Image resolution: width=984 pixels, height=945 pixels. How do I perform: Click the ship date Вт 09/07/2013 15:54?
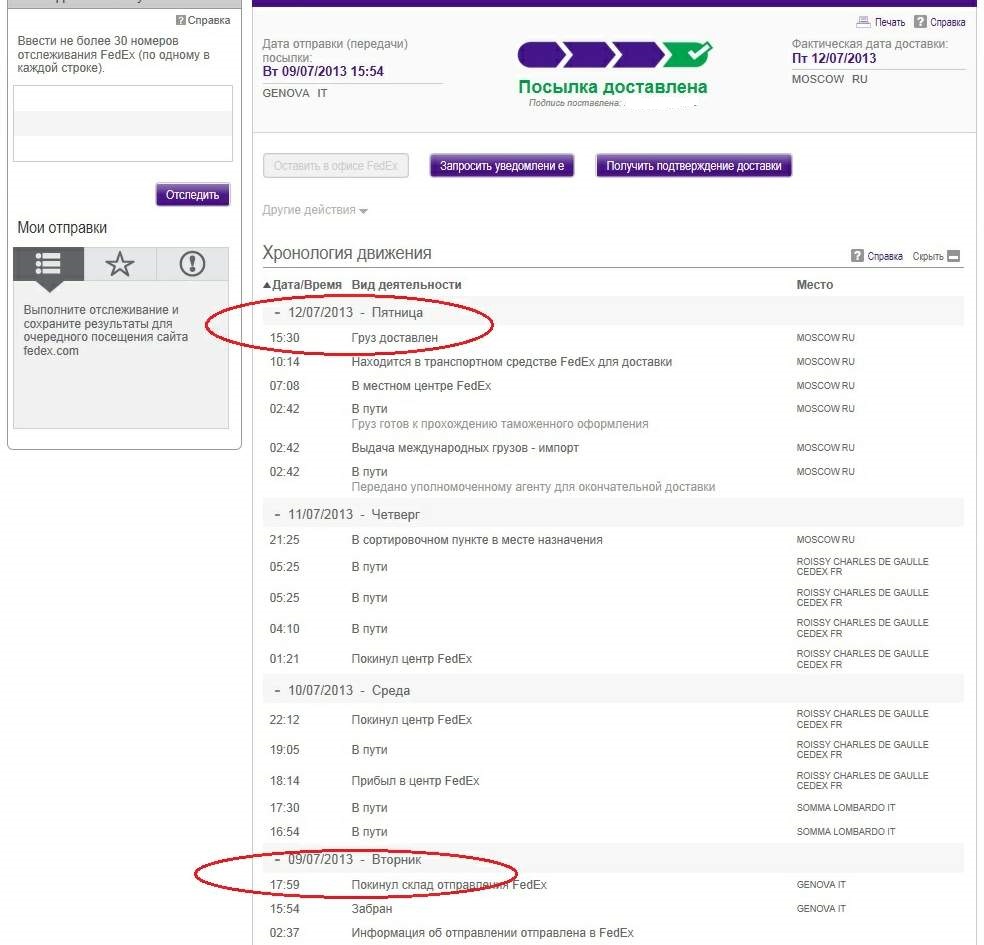(x=323, y=72)
